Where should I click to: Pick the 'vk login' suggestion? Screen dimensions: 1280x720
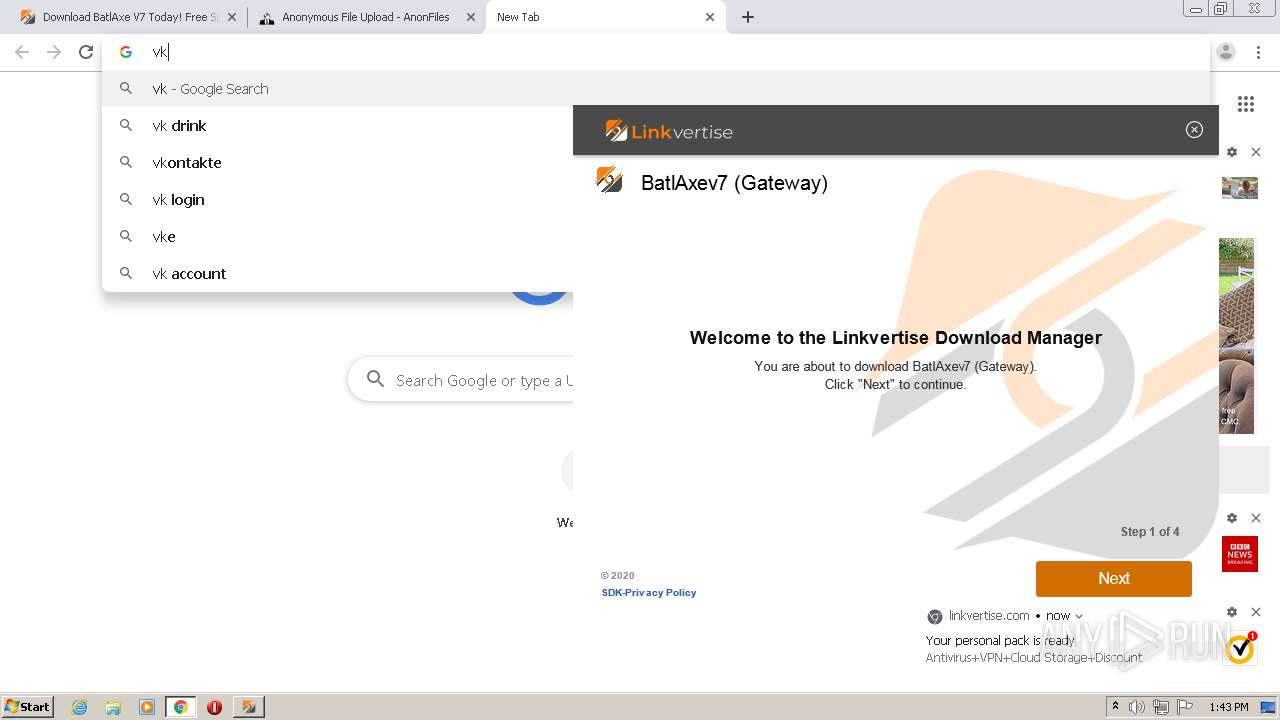pyautogui.click(x=337, y=200)
